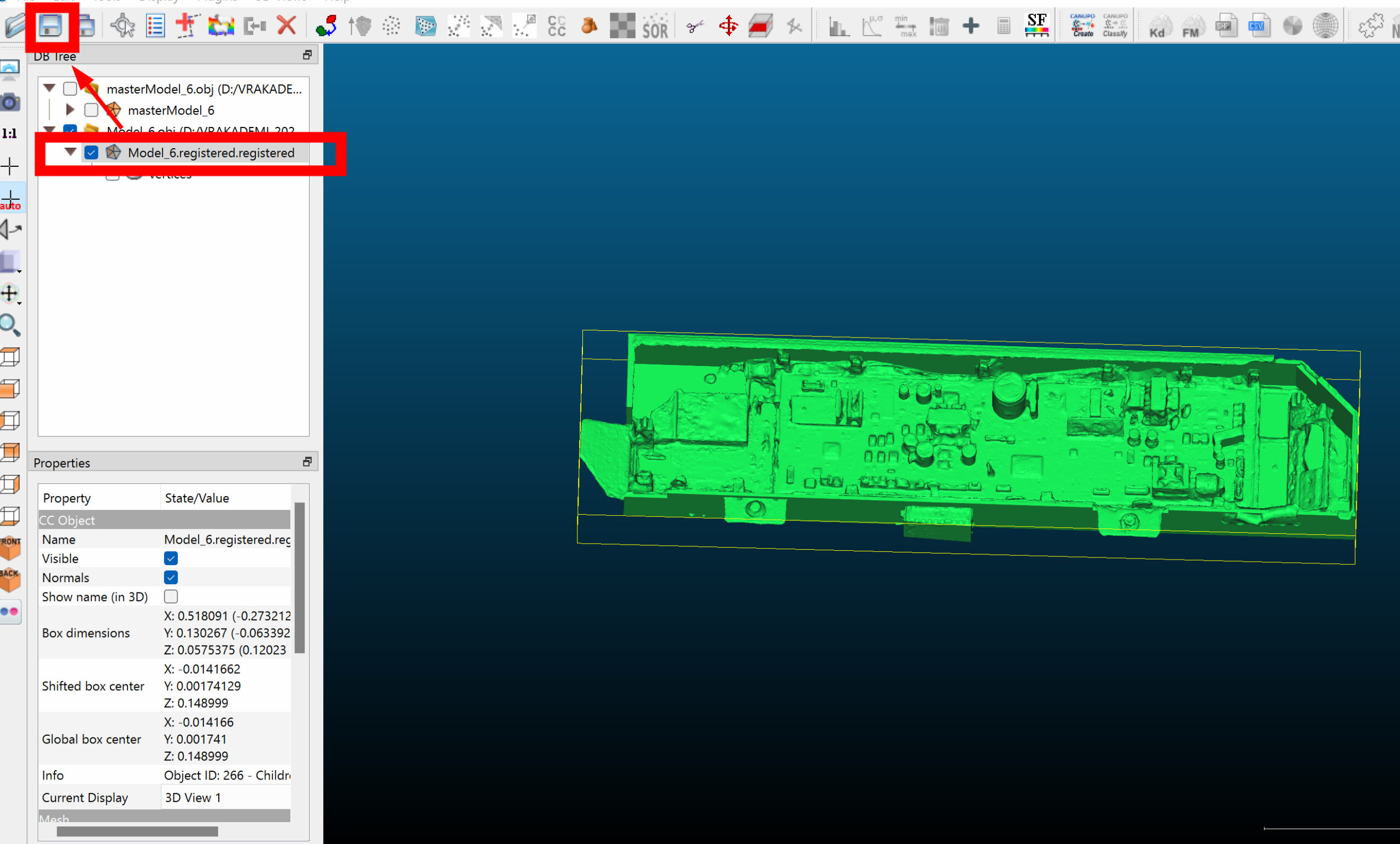1400x844 pixels.
Task: Expand the masterModel_6 mesh tree node
Action: [x=70, y=109]
